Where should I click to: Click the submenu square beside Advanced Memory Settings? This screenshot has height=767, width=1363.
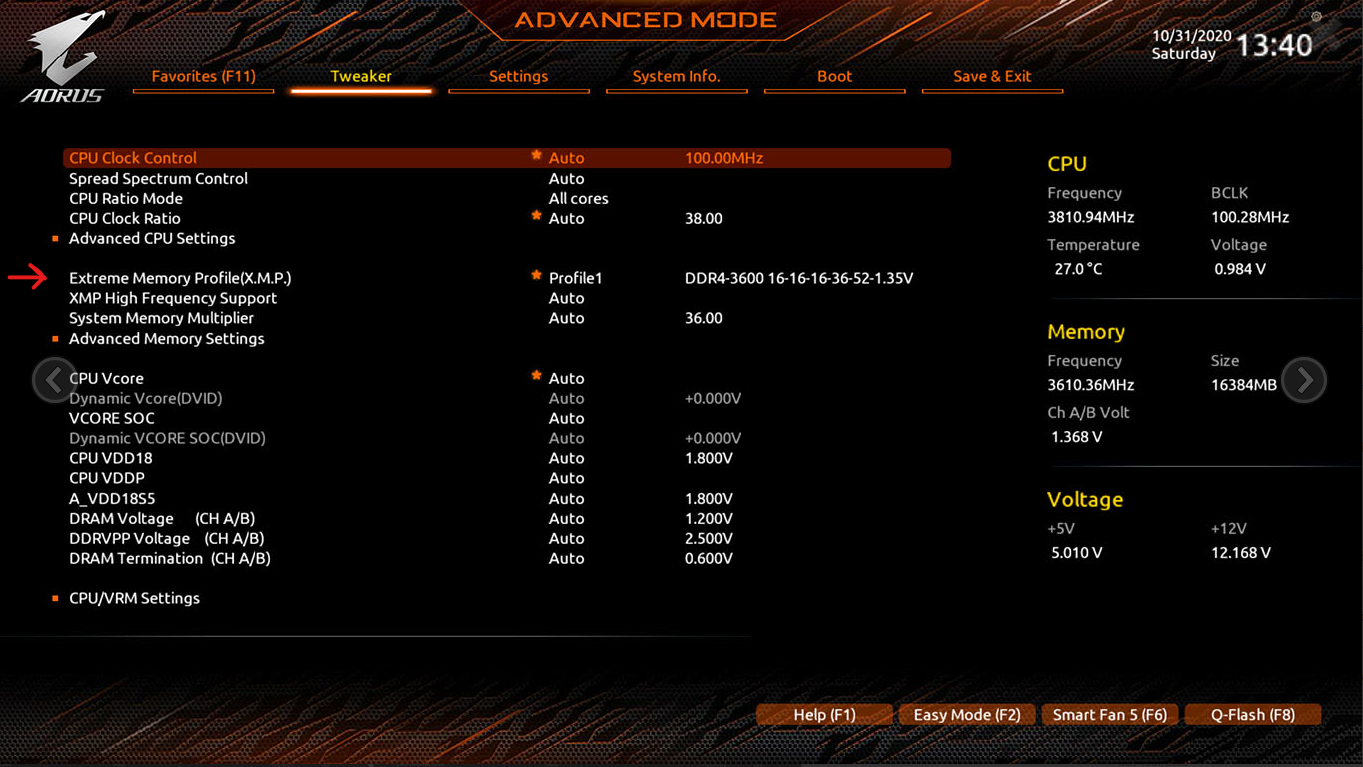click(x=56, y=338)
